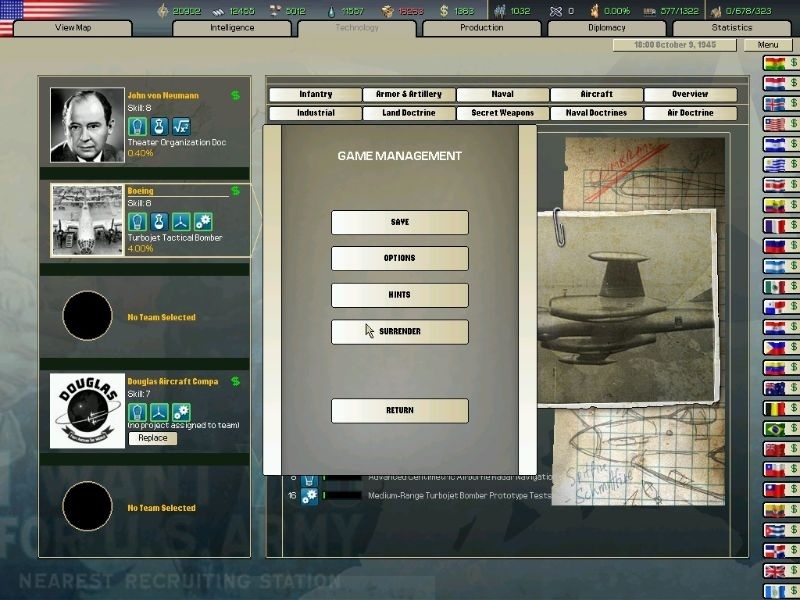Click Replace for the Douglas Aircraft team
This screenshot has width=800, height=600.
pyautogui.click(x=153, y=438)
